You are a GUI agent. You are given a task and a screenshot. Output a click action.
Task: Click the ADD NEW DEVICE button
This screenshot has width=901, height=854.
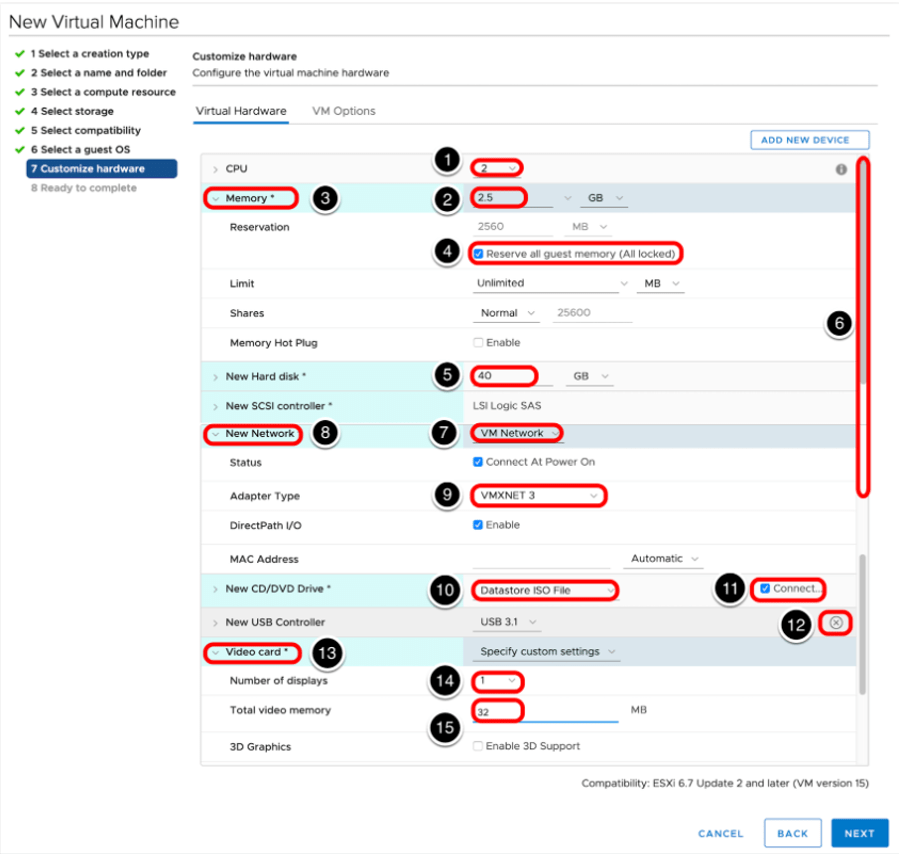pos(809,140)
